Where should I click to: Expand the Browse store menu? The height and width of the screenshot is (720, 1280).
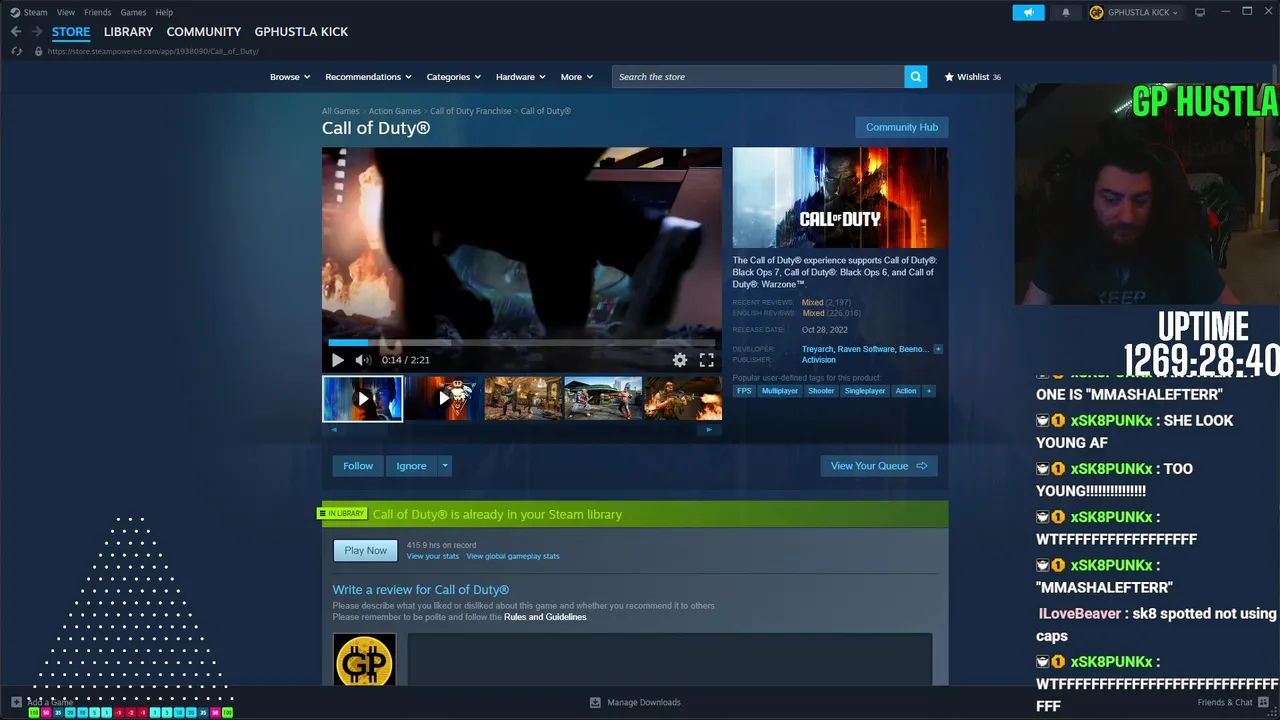pos(290,77)
